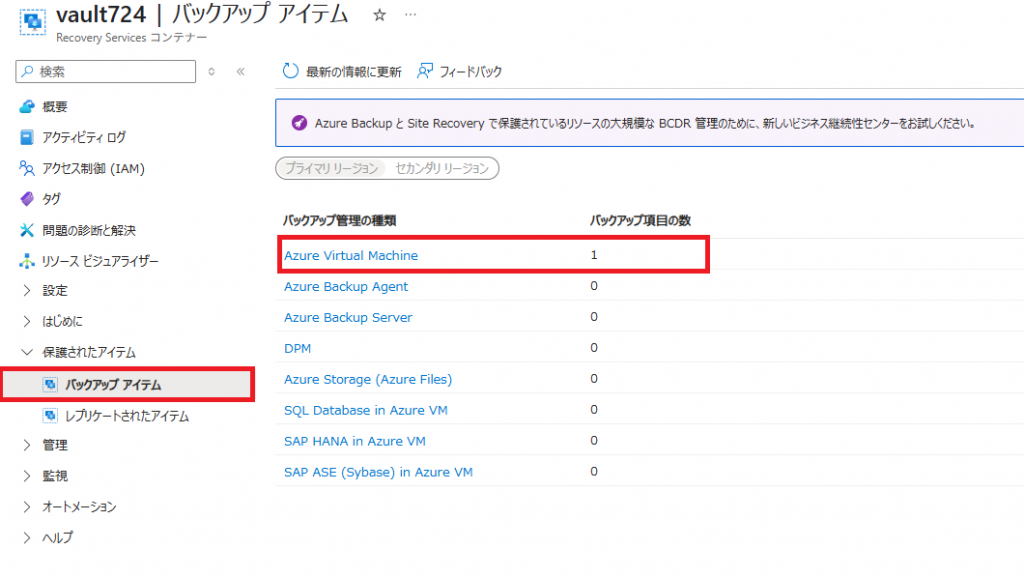1024x578 pixels.
Task: Open the more options ellipsis in the header
Action: 410,14
